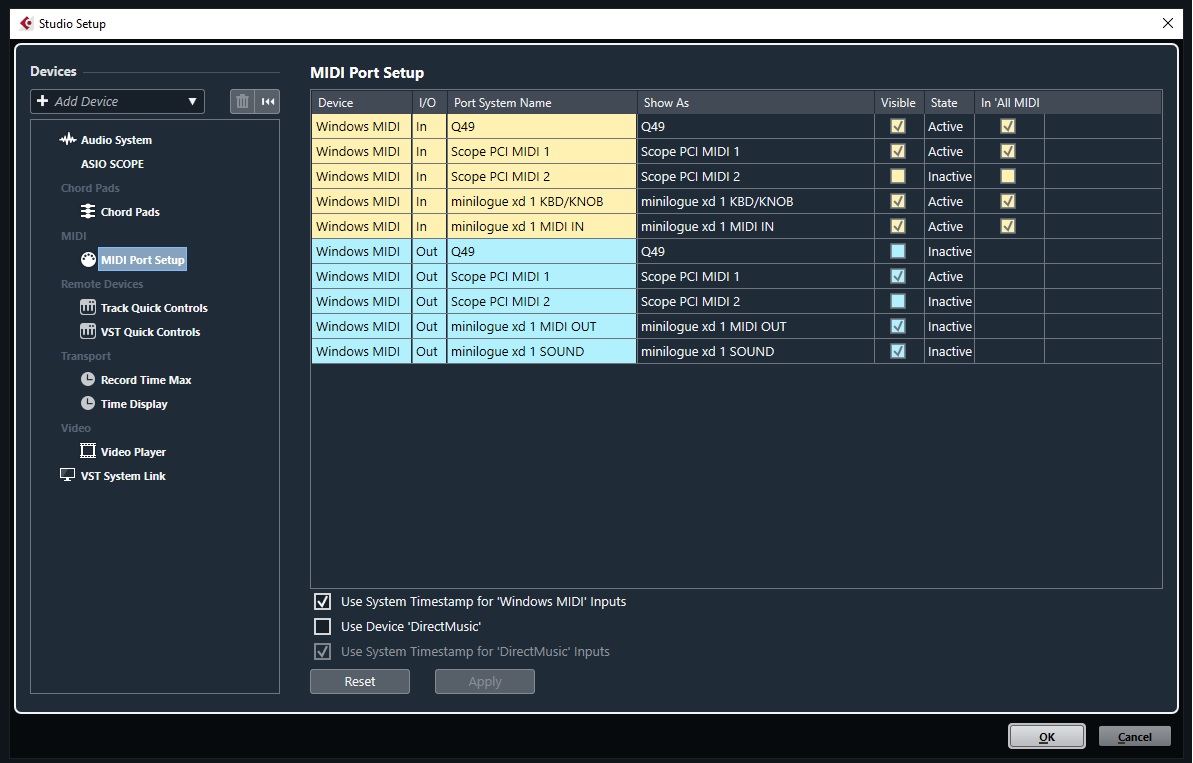The width and height of the screenshot is (1193, 763).
Task: Toggle In 'All MIDI' for Scope PCI MIDI 2
Action: click(x=1007, y=176)
